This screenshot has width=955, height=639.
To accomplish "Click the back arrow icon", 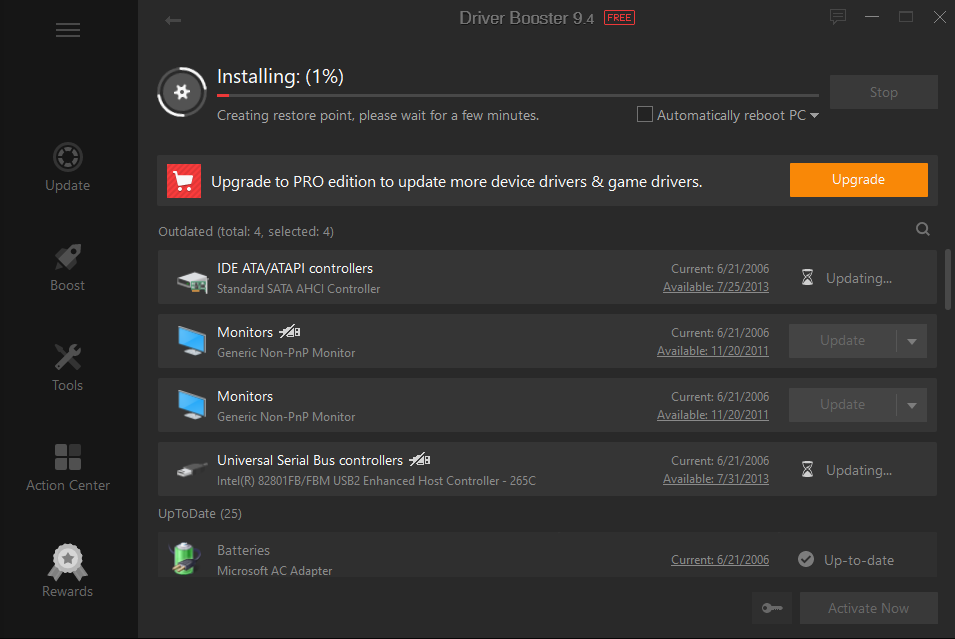I will click(x=173, y=20).
